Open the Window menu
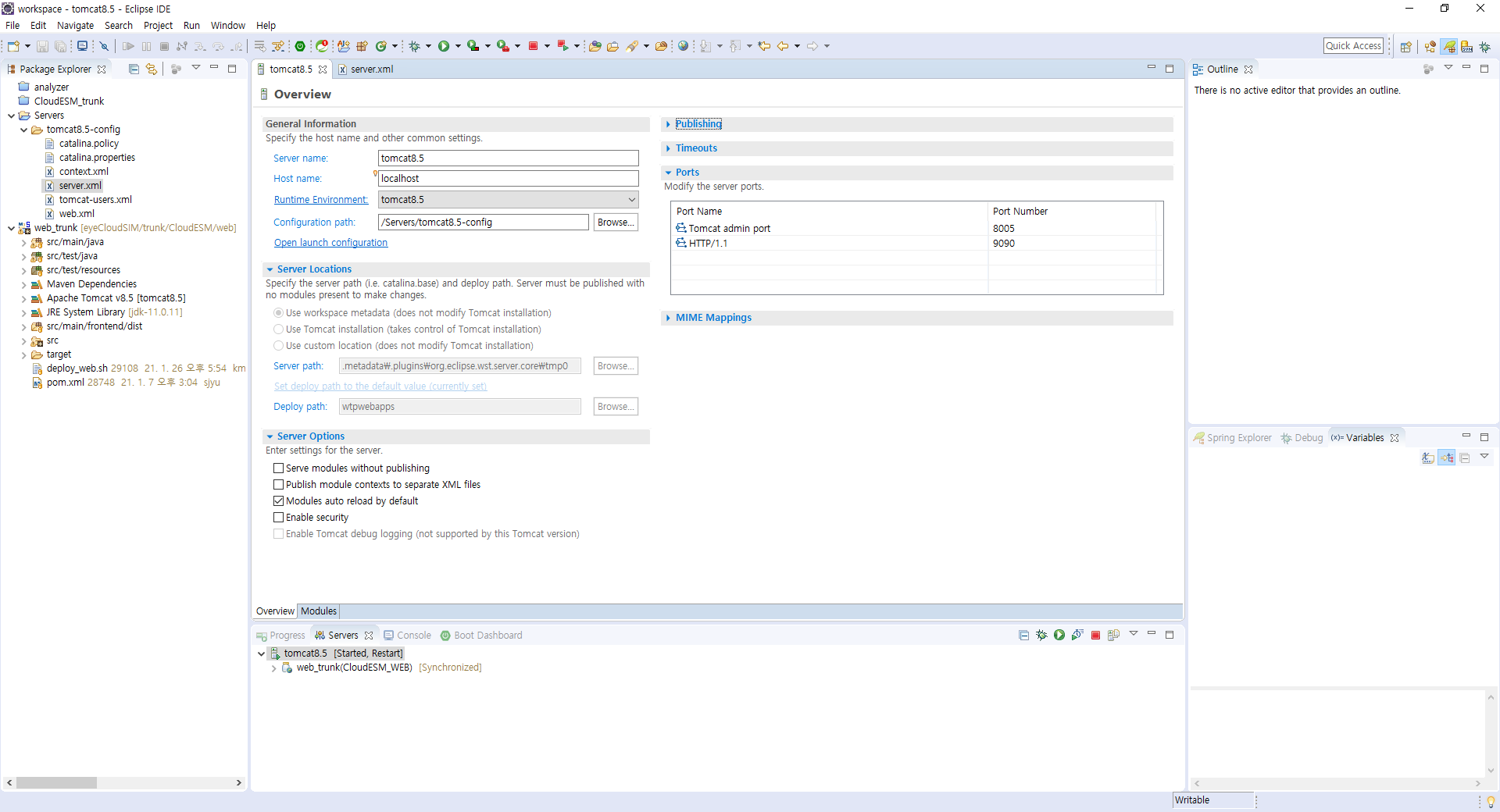This screenshot has height=812, width=1500. (x=228, y=26)
